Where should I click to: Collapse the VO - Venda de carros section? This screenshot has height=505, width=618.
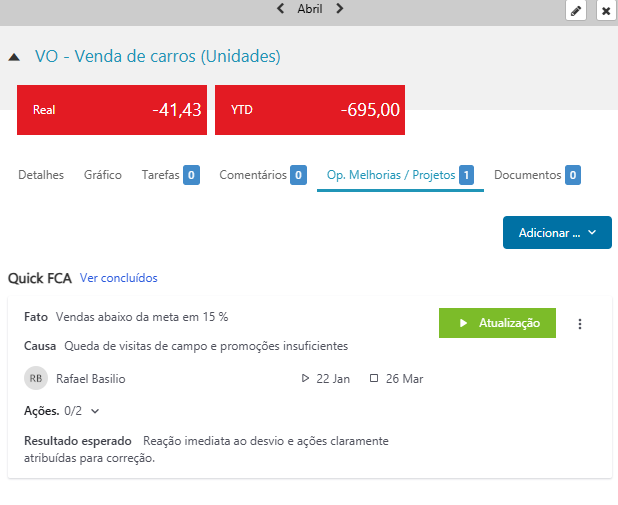click(14, 57)
